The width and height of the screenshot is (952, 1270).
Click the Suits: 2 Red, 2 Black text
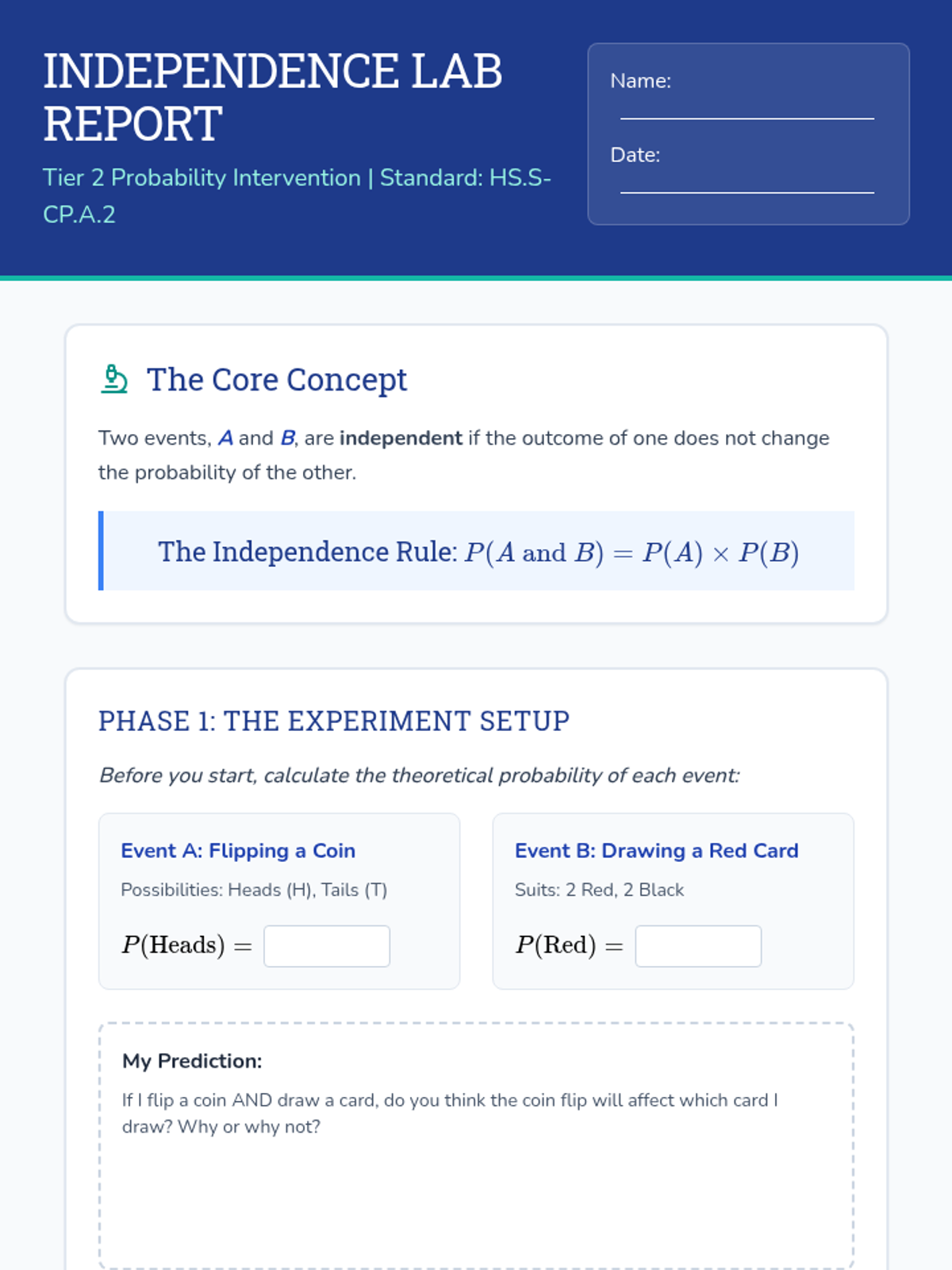tap(599, 890)
